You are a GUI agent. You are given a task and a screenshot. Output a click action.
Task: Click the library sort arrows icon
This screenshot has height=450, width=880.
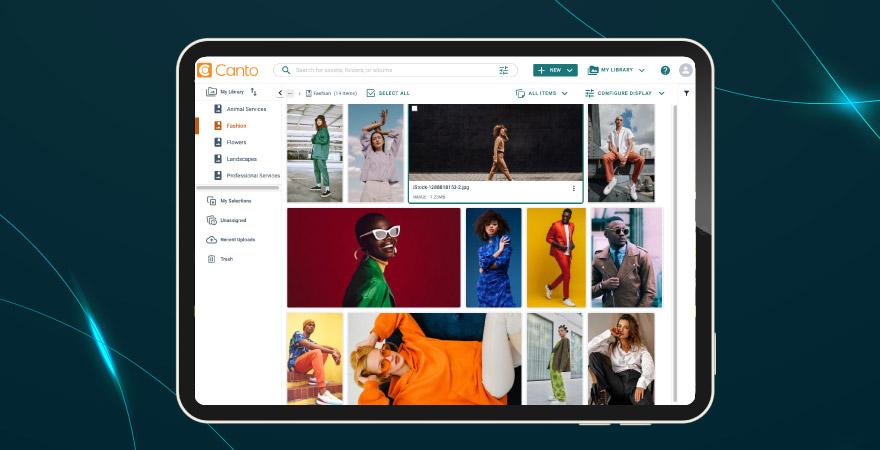[x=254, y=92]
